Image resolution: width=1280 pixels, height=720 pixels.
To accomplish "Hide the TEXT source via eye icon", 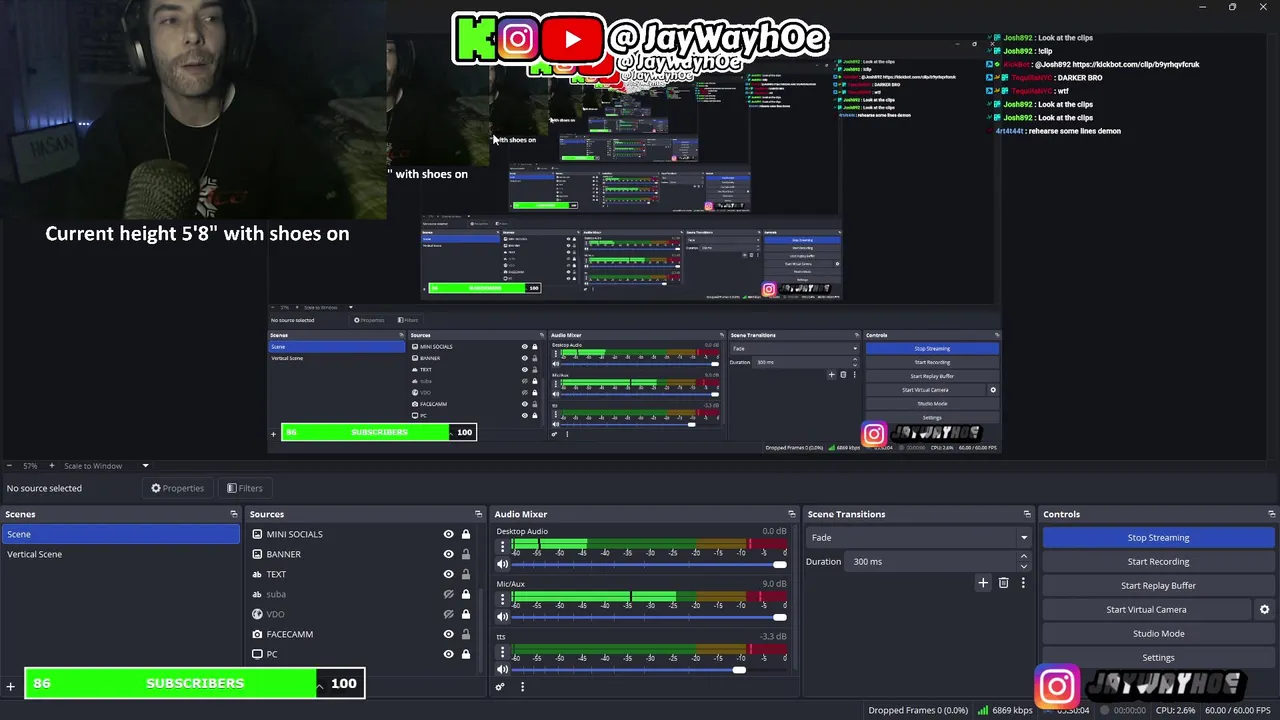I will (x=448, y=574).
